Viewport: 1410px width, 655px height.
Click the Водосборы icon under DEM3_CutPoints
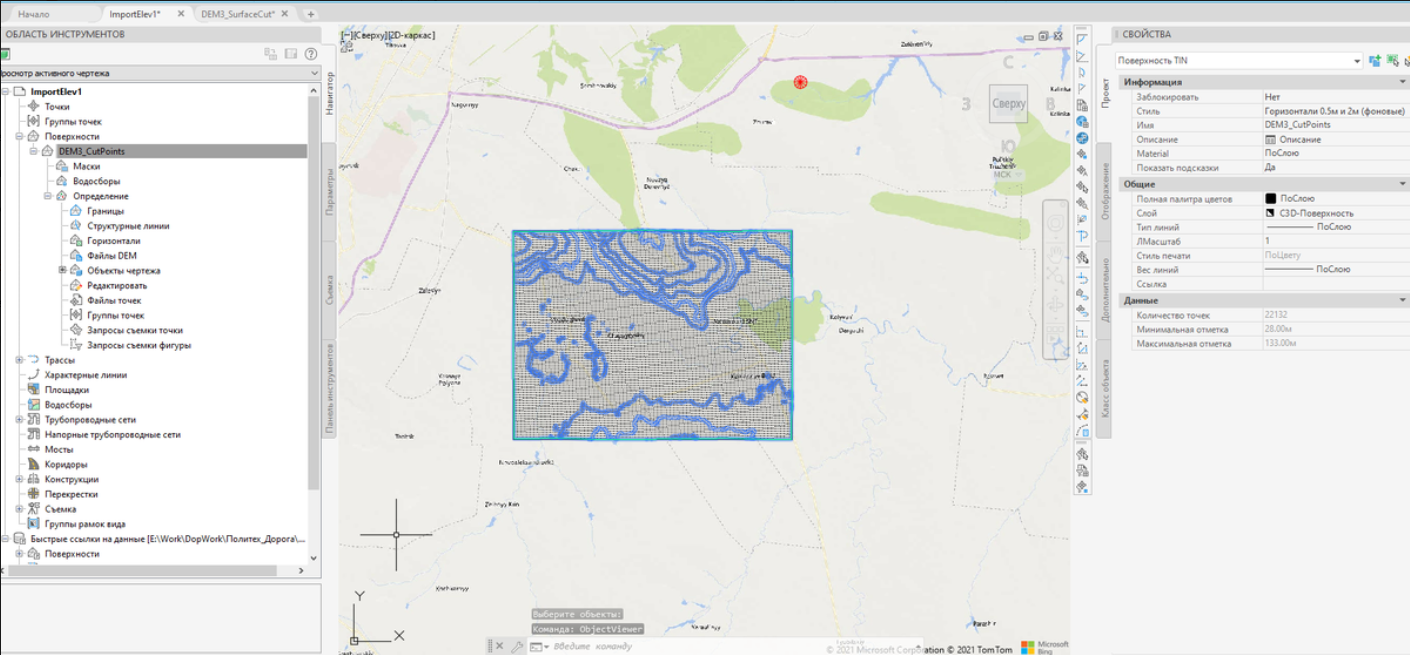pyautogui.click(x=62, y=181)
